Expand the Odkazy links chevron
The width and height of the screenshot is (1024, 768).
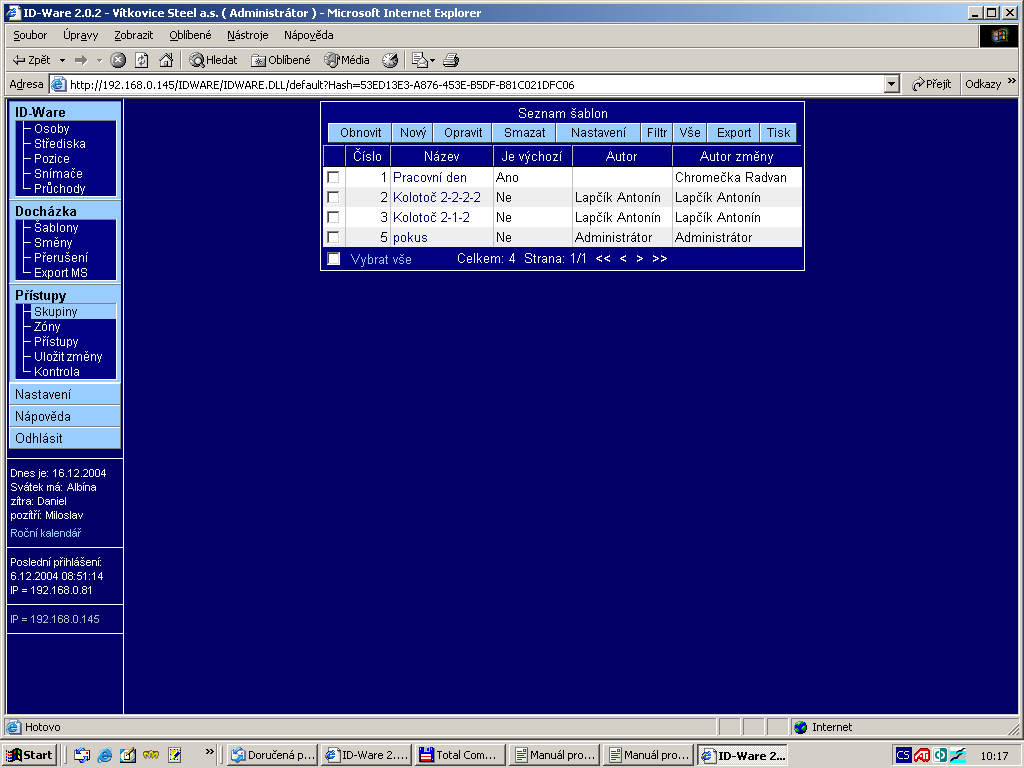pyautogui.click(x=1012, y=81)
